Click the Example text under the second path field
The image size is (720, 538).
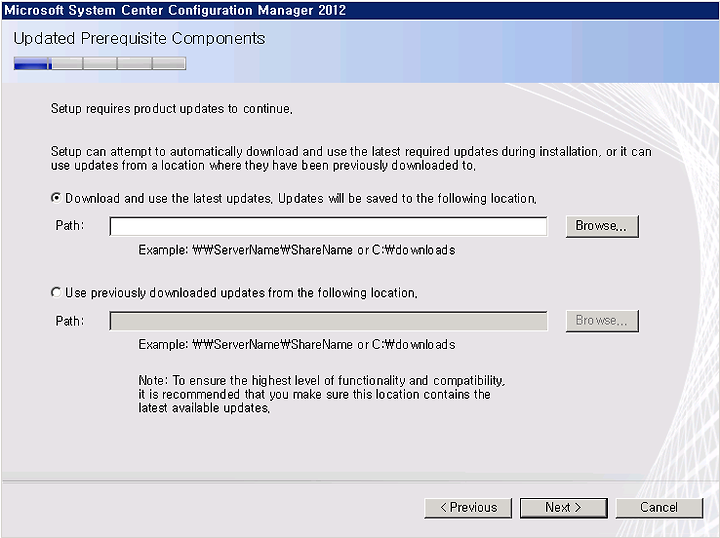pos(297,345)
